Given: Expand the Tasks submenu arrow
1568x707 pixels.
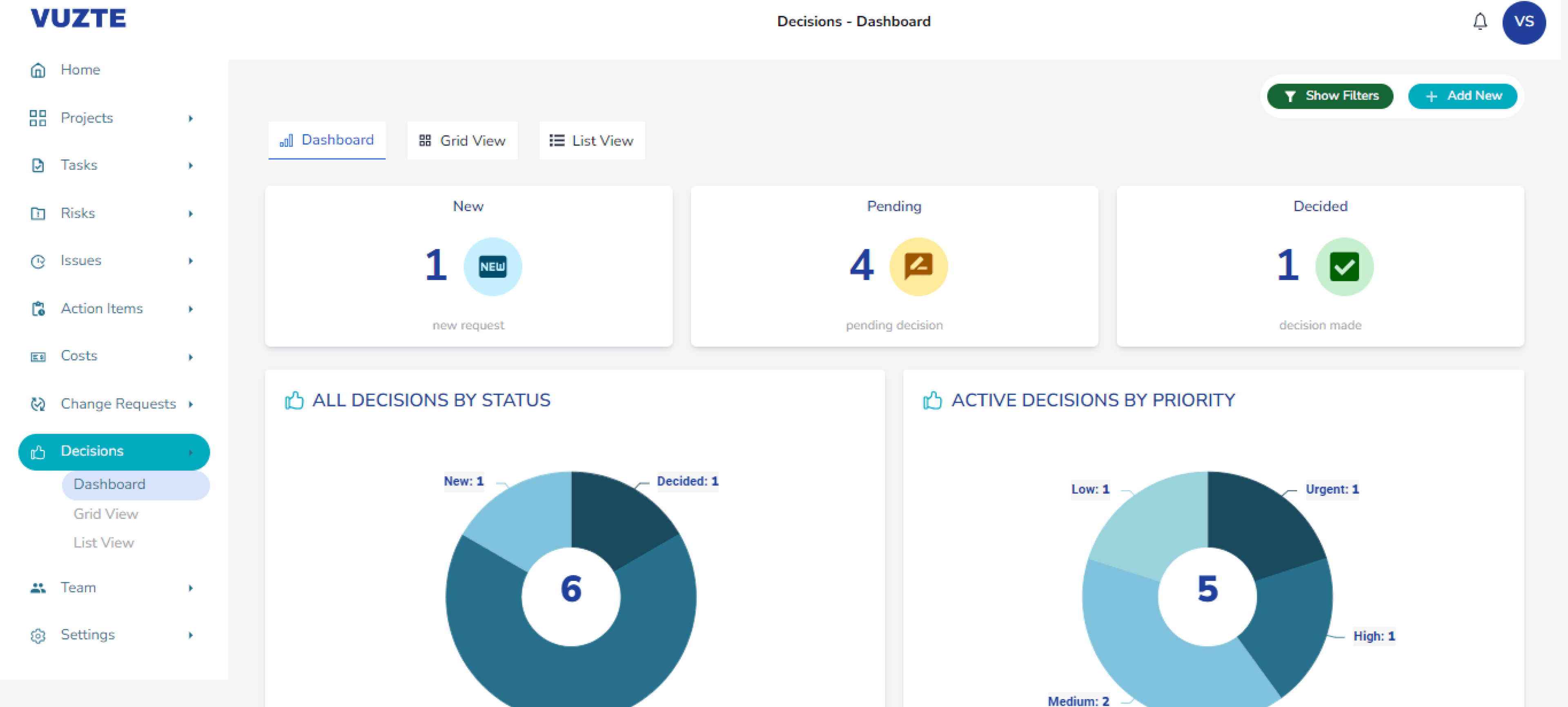Looking at the screenshot, I should pos(191,166).
